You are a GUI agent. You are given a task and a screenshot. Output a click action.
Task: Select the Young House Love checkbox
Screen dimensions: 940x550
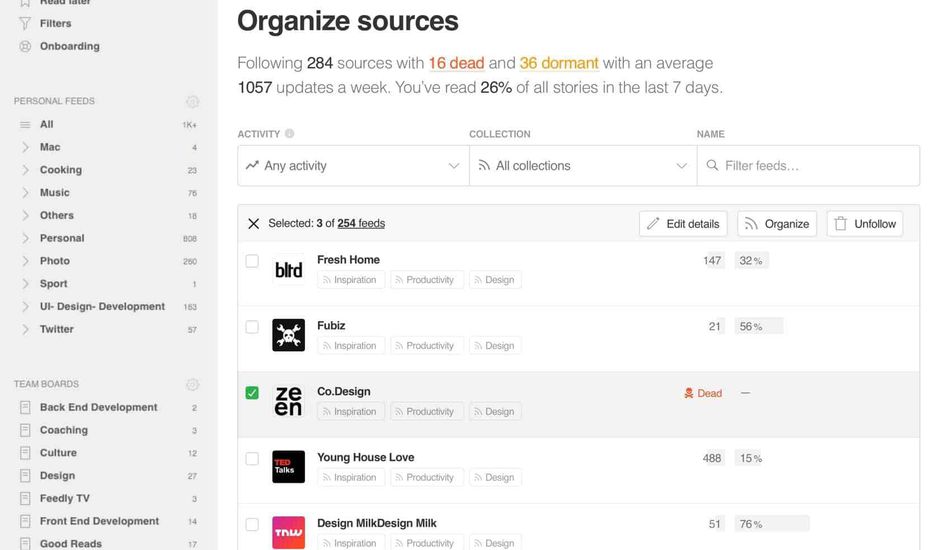tap(252, 459)
